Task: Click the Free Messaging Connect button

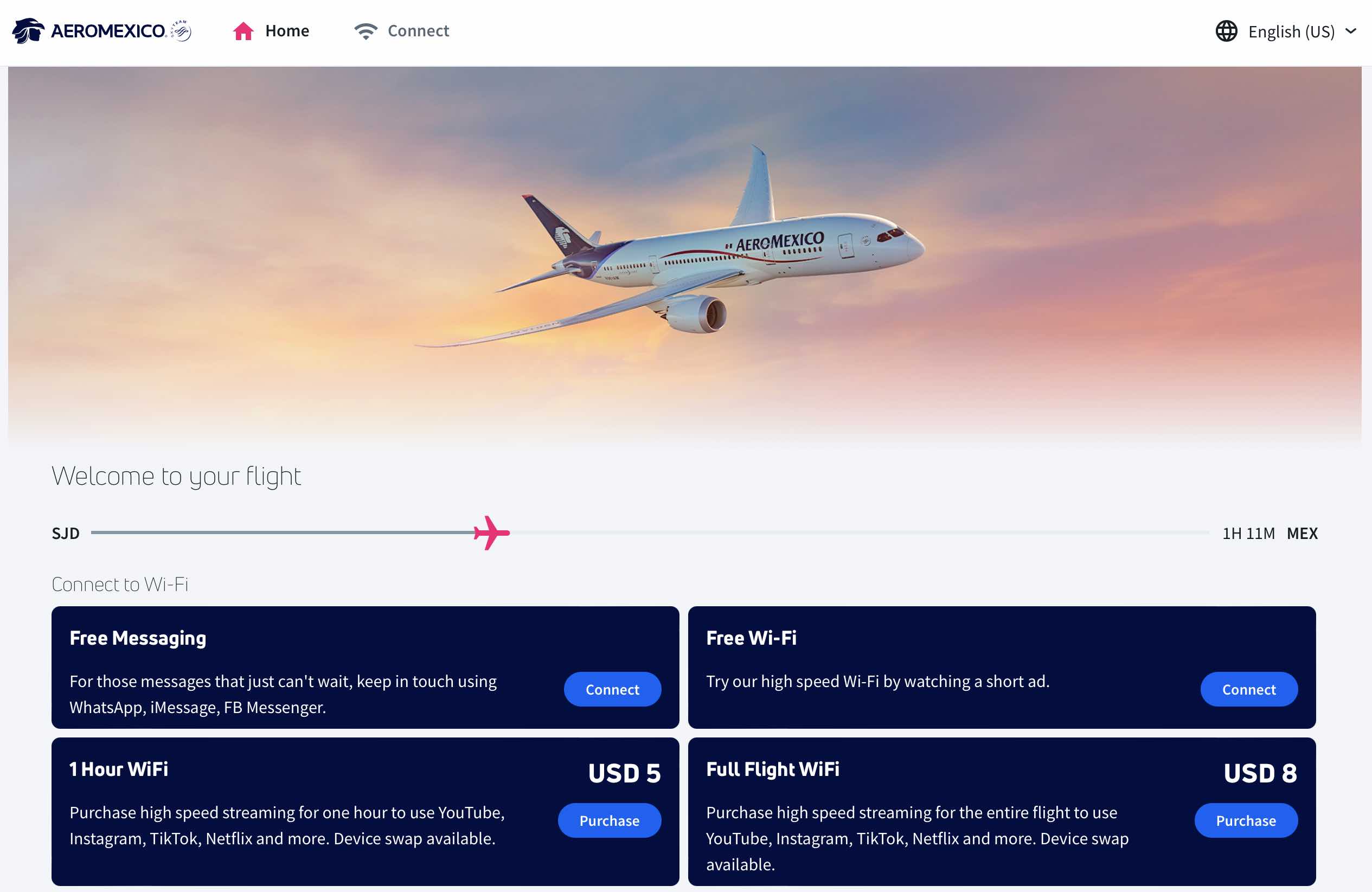Action: pyautogui.click(x=612, y=688)
